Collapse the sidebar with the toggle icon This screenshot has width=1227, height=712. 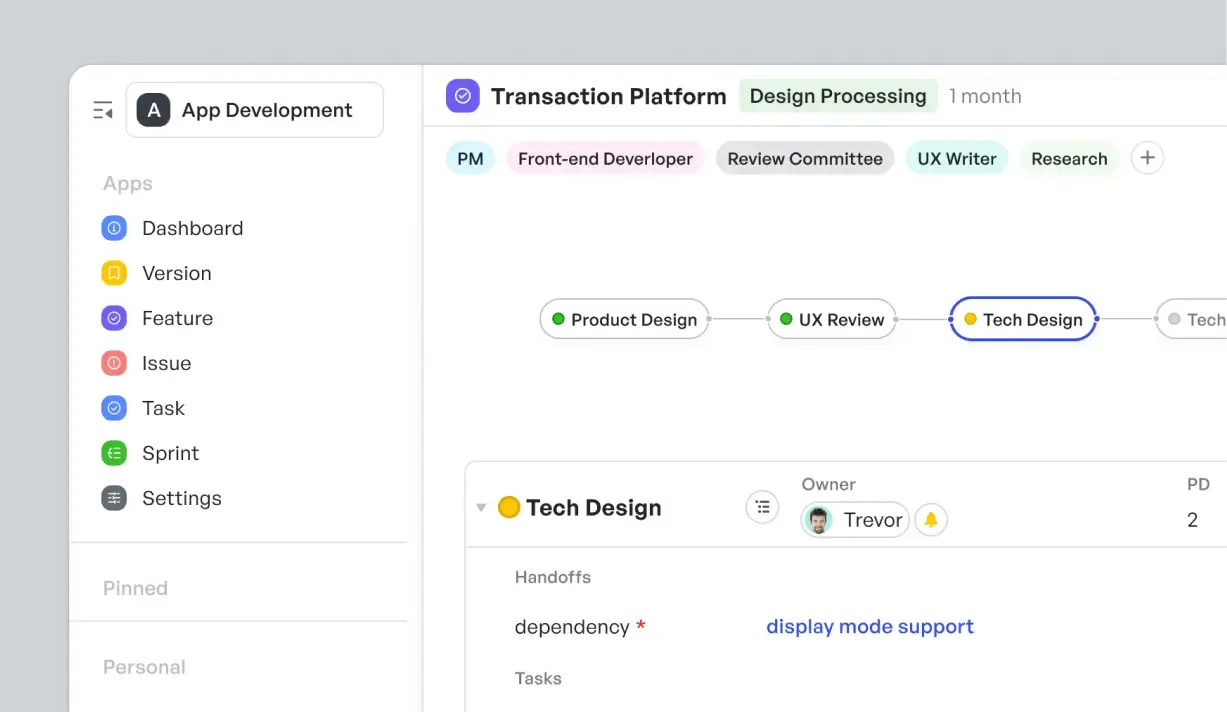coord(103,110)
